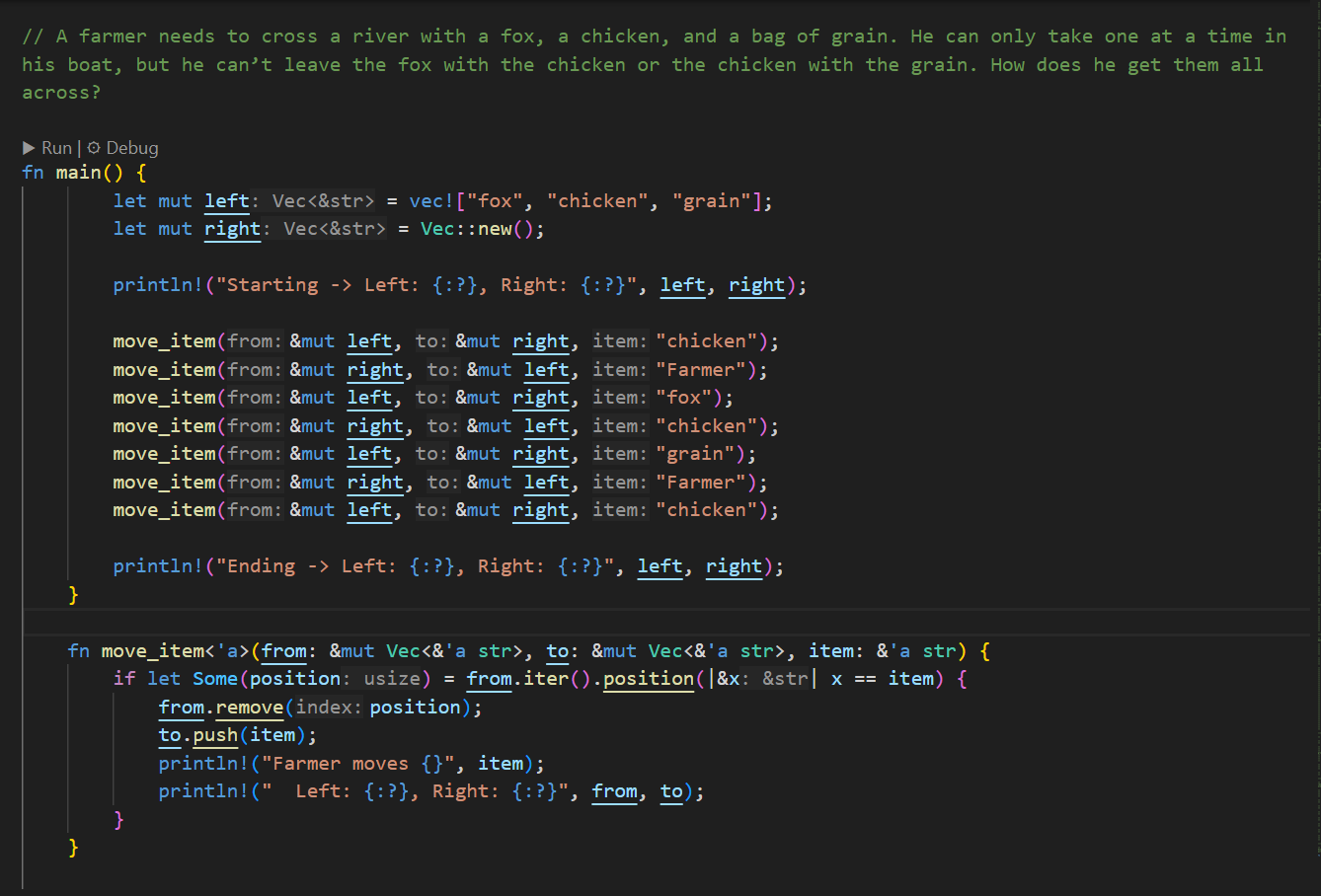Click the push method call on to

215,735
